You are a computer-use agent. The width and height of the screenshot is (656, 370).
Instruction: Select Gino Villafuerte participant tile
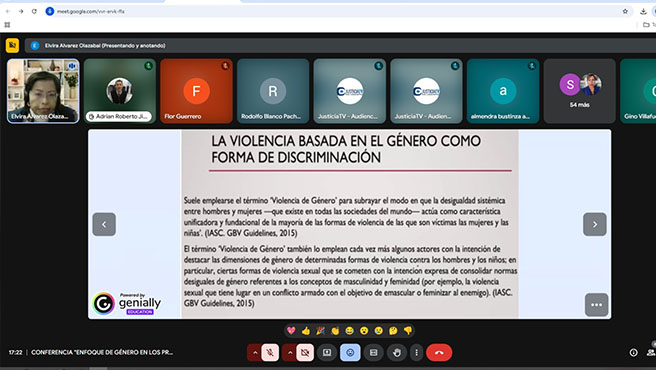pyautogui.click(x=638, y=91)
